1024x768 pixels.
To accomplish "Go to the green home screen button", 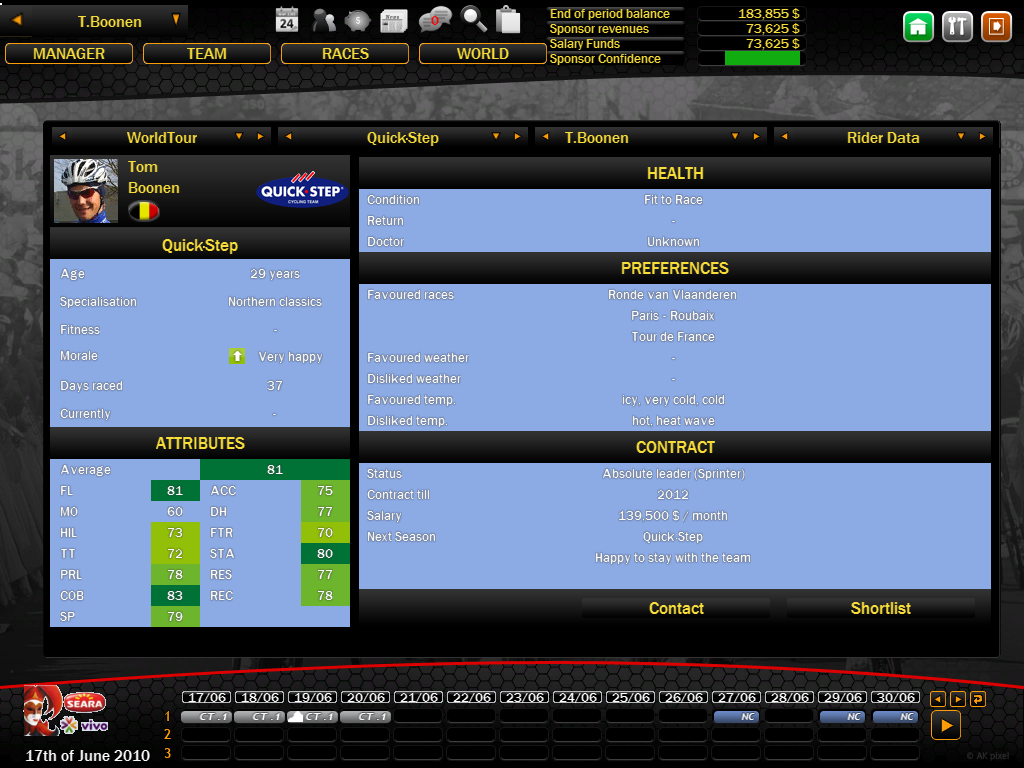I will [x=919, y=27].
